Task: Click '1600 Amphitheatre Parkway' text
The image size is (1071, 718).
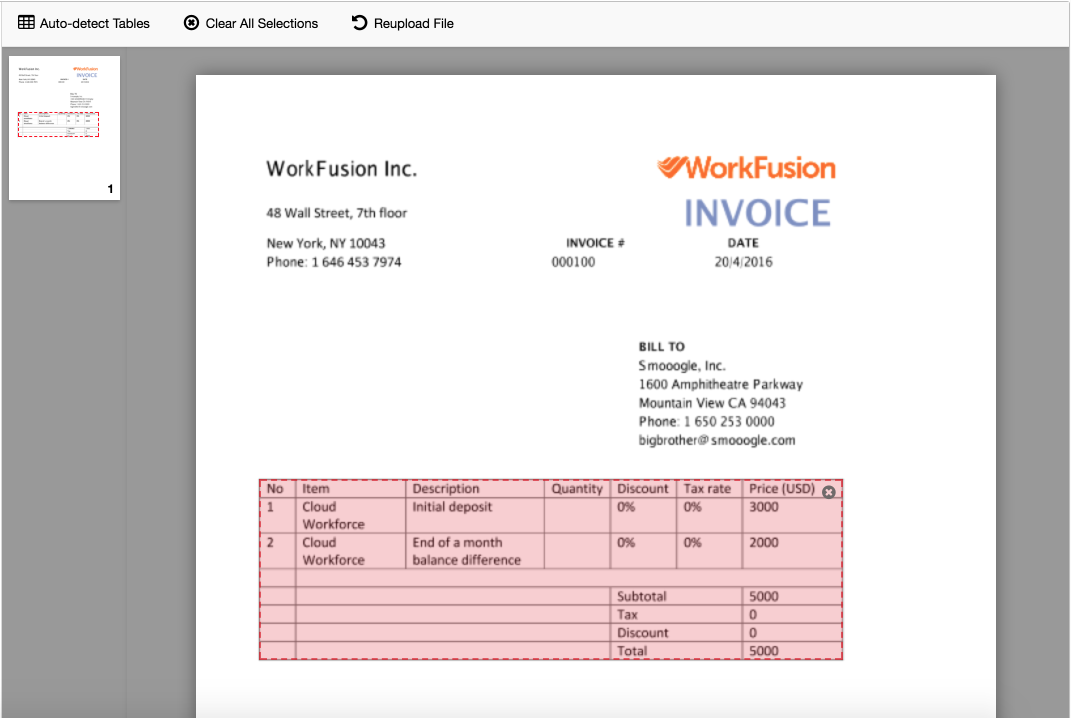Action: (x=721, y=385)
